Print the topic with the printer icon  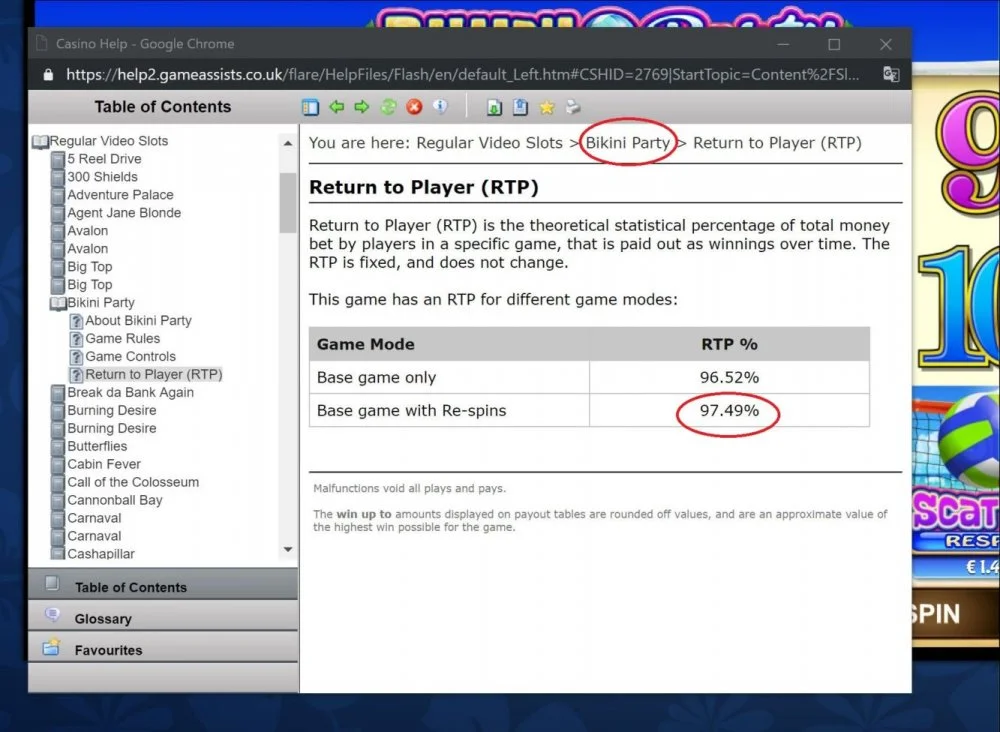click(x=573, y=107)
